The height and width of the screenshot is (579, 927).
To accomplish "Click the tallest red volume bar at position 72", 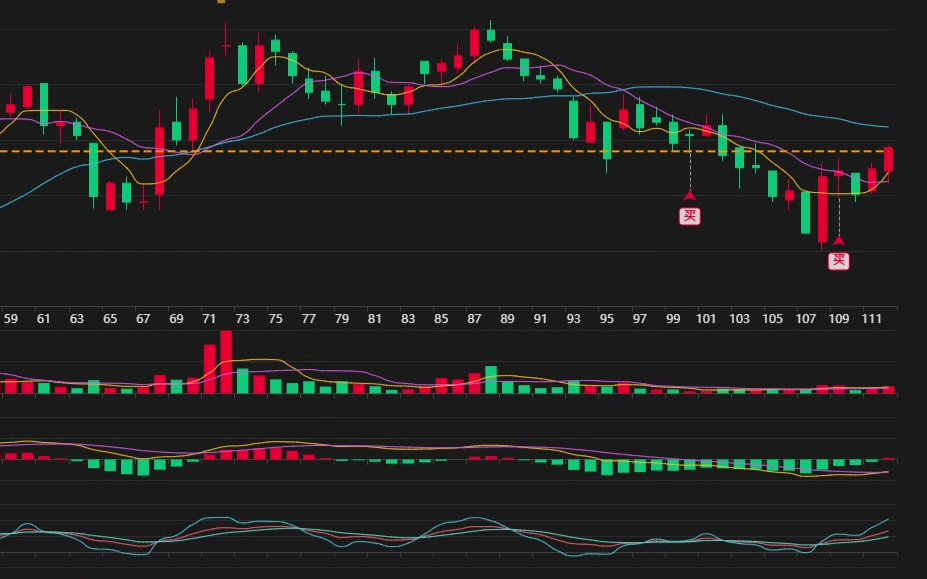I will 226,361.
